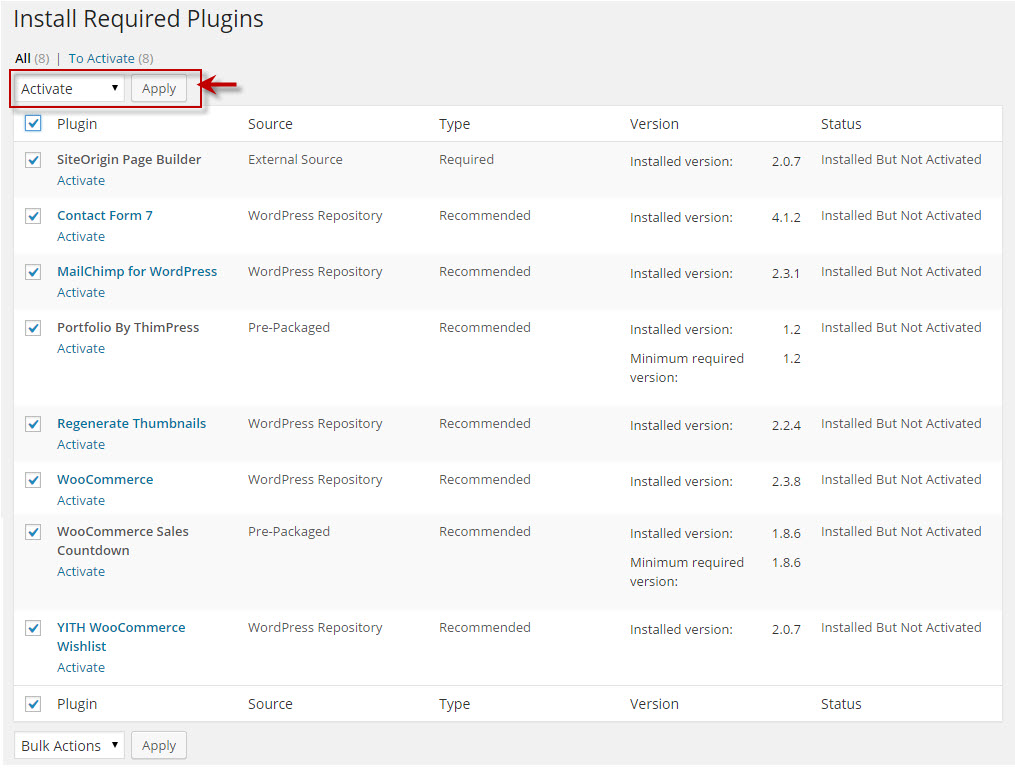Click the Version column header
This screenshot has width=1015, height=769.
click(654, 124)
